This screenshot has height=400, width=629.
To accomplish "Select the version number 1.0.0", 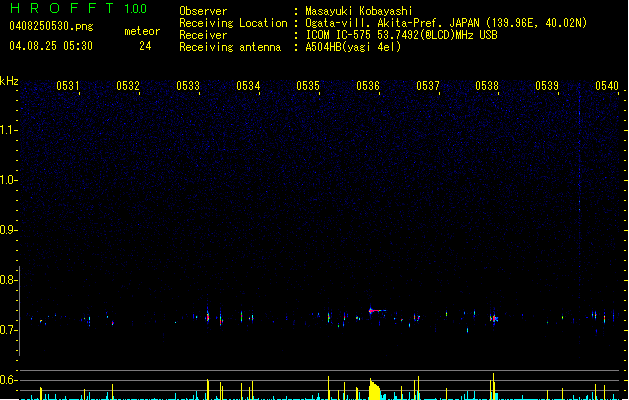I will click(135, 8).
